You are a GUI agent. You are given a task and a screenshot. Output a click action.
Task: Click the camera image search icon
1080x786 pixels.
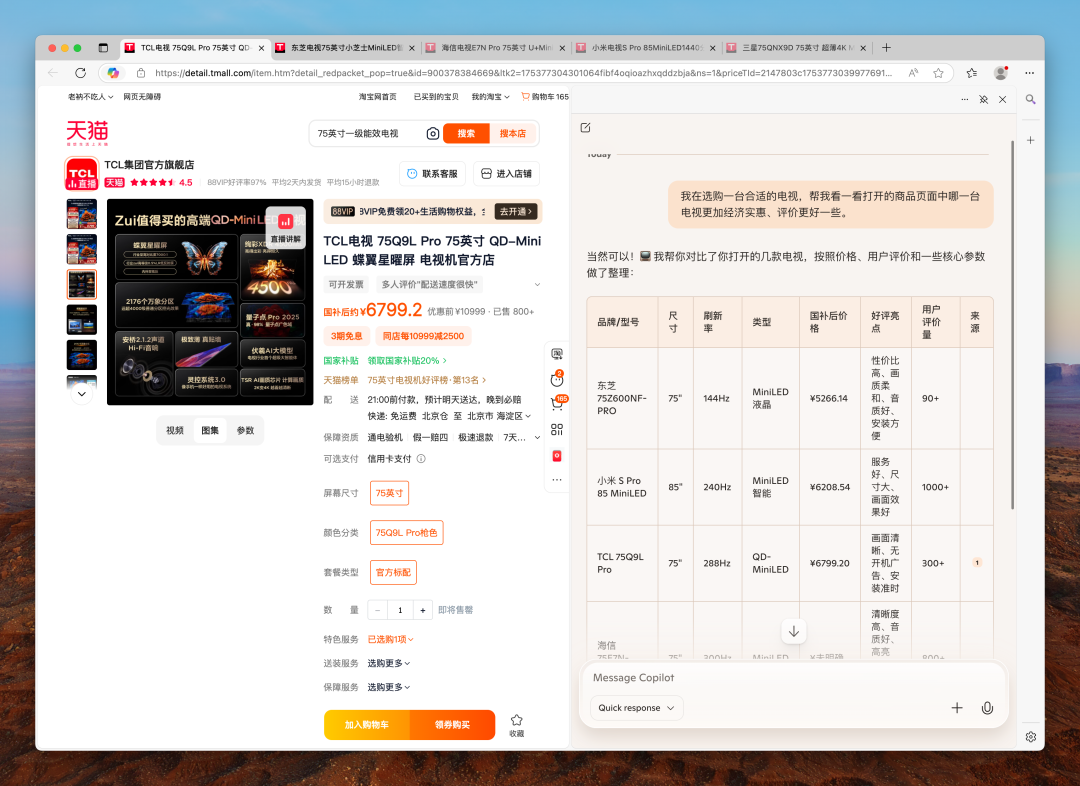point(433,134)
